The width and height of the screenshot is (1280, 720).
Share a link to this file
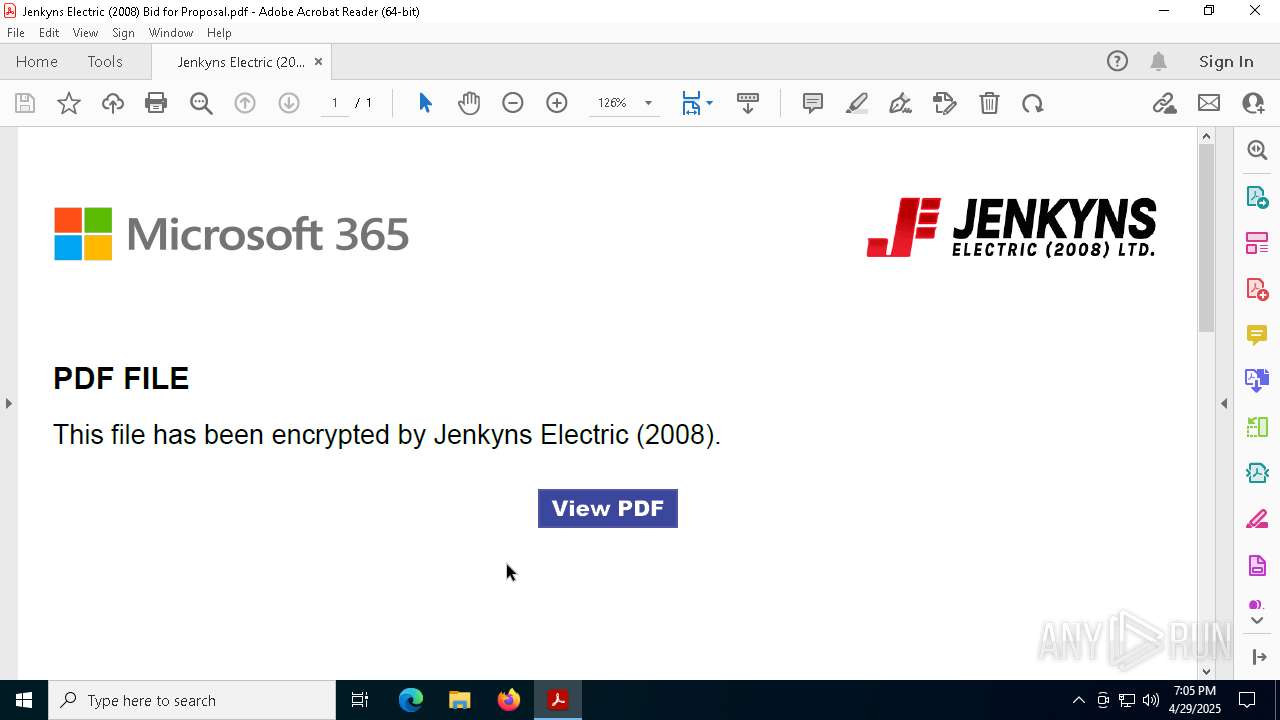pyautogui.click(x=1165, y=103)
